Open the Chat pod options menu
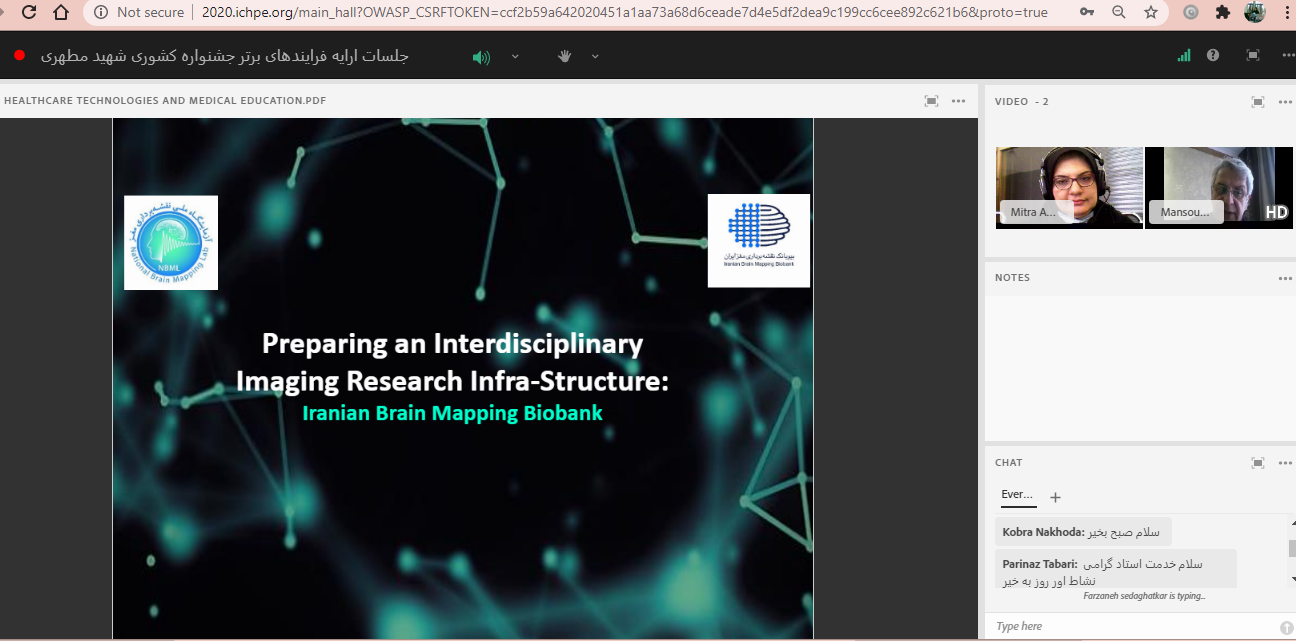Image resolution: width=1296 pixels, height=641 pixels. click(x=1285, y=463)
